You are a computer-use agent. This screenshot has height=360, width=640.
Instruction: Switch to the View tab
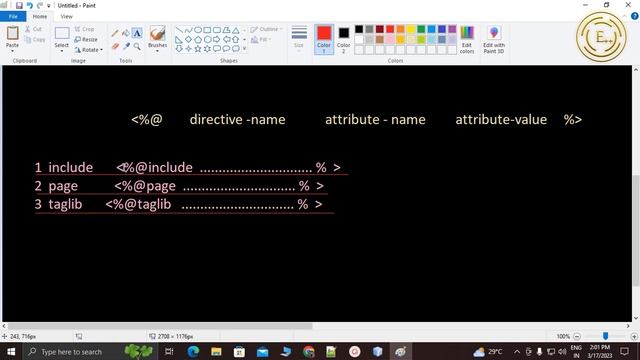67,16
